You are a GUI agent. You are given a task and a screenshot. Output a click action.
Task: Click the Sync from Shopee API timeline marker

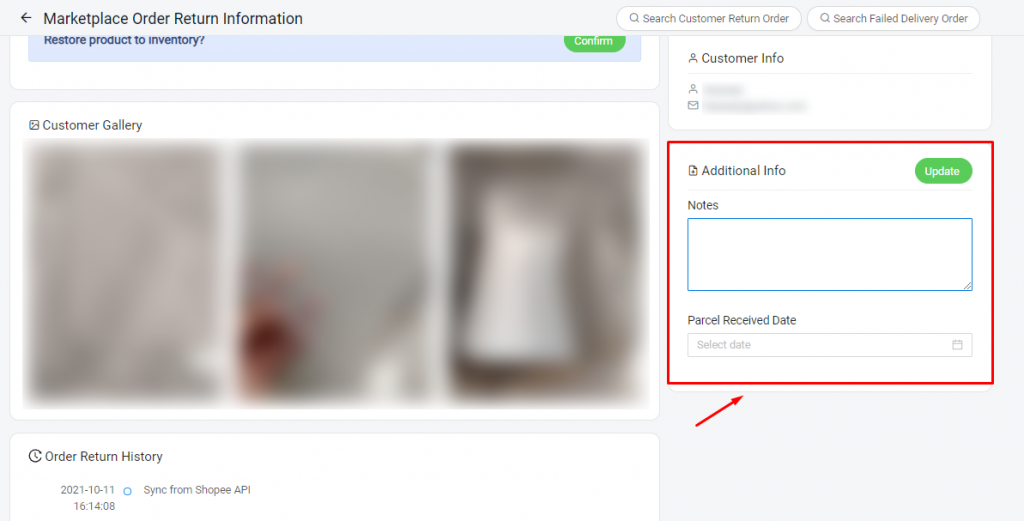[127, 491]
